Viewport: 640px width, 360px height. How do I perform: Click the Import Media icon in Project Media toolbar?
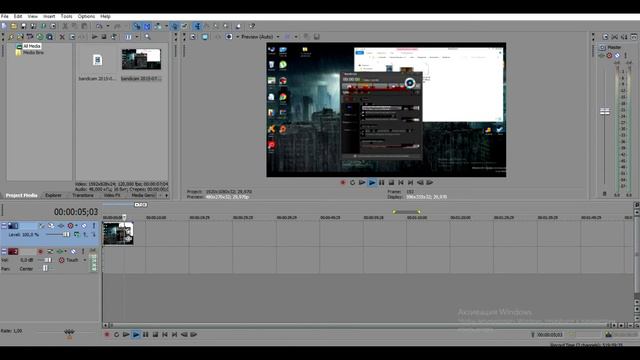pos(20,37)
